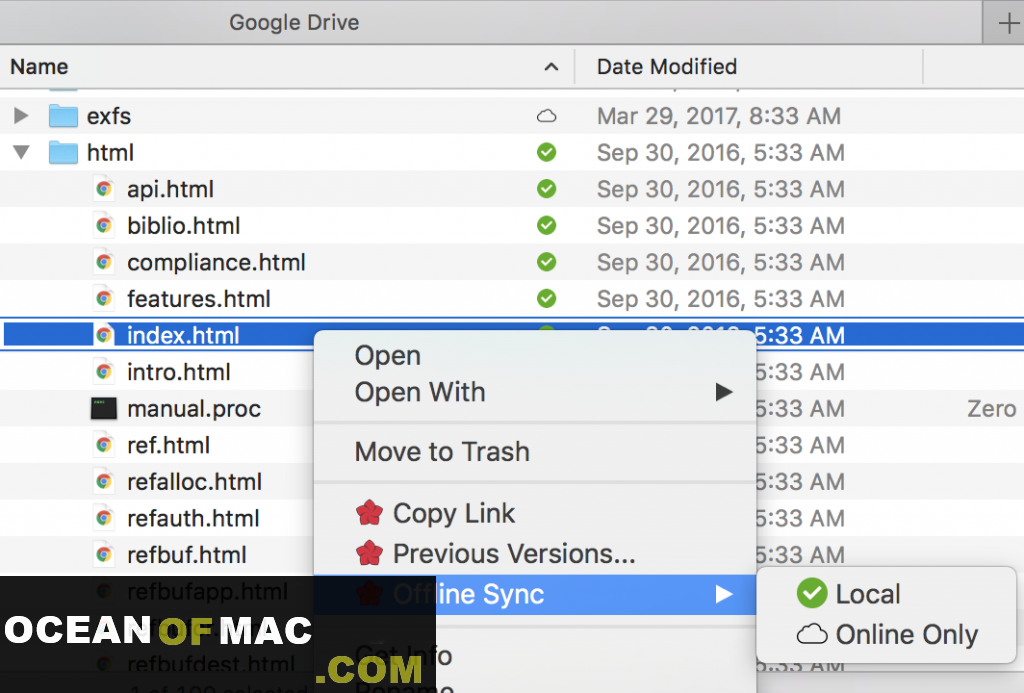Image resolution: width=1024 pixels, height=693 pixels.
Task: Click the exfs folder icon
Action: [63, 116]
